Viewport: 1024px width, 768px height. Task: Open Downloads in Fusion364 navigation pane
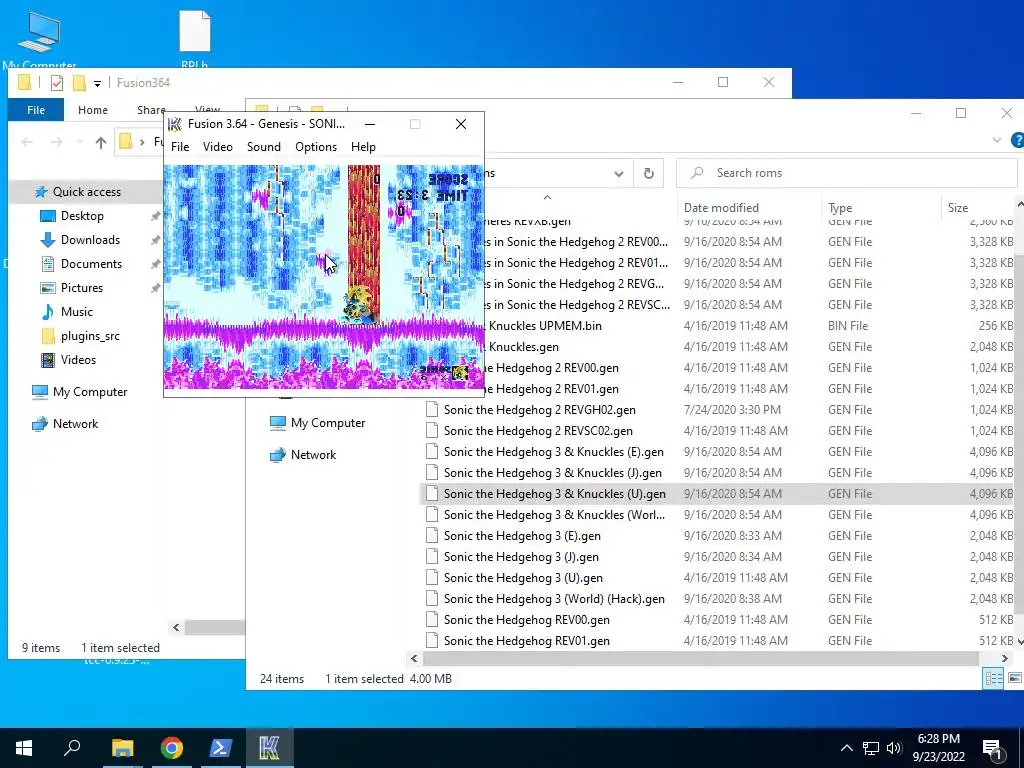point(90,240)
